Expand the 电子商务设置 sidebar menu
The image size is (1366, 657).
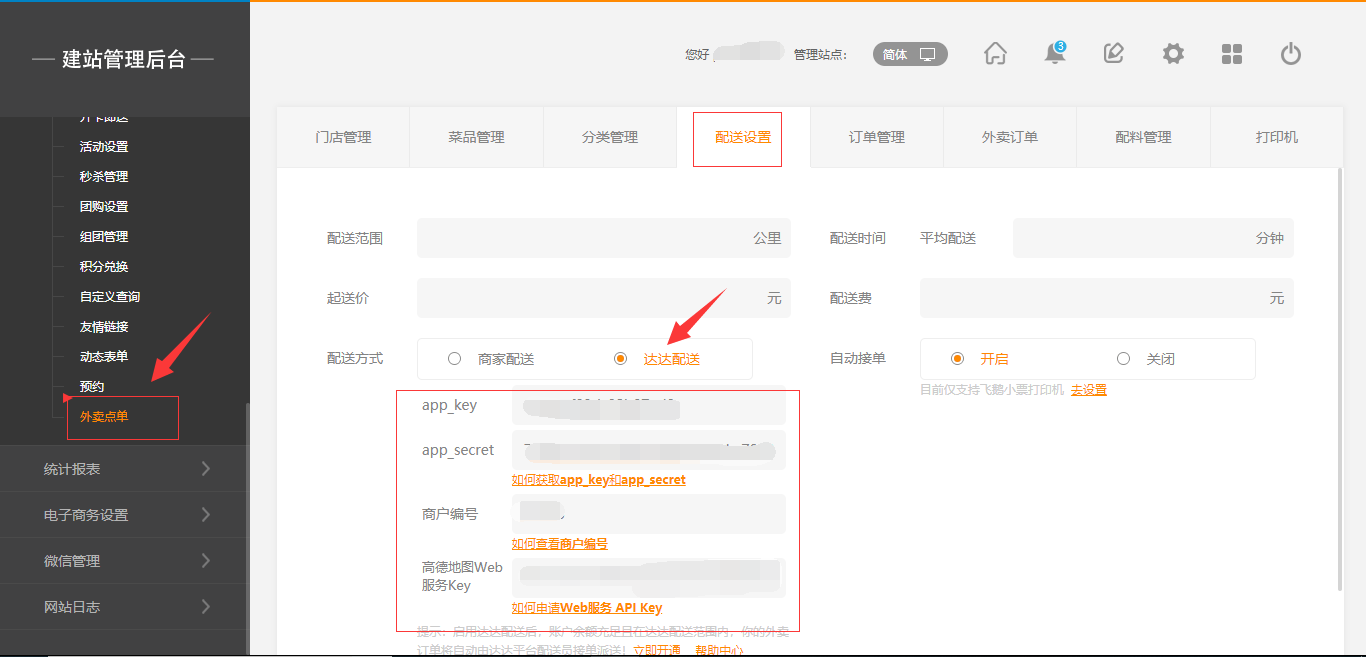point(125,515)
